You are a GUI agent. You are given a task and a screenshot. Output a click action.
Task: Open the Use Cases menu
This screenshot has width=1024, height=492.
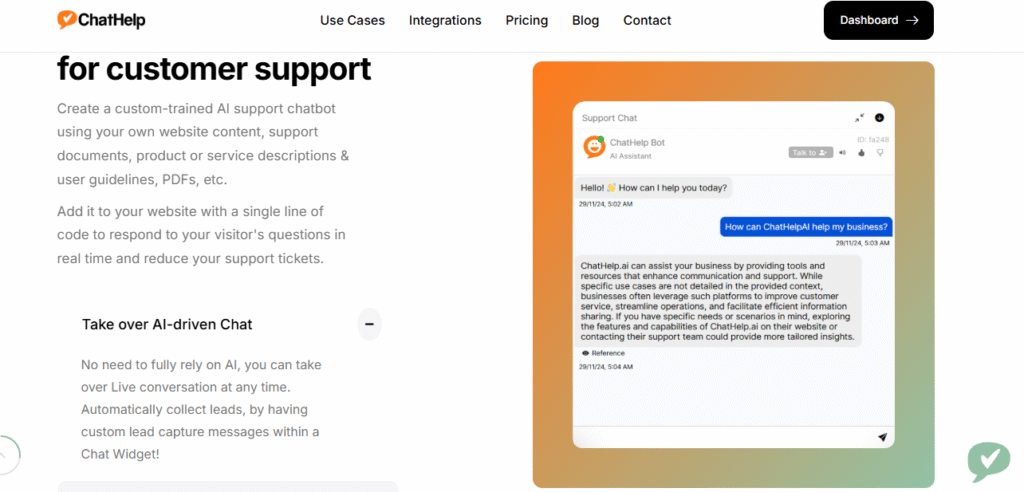352,20
